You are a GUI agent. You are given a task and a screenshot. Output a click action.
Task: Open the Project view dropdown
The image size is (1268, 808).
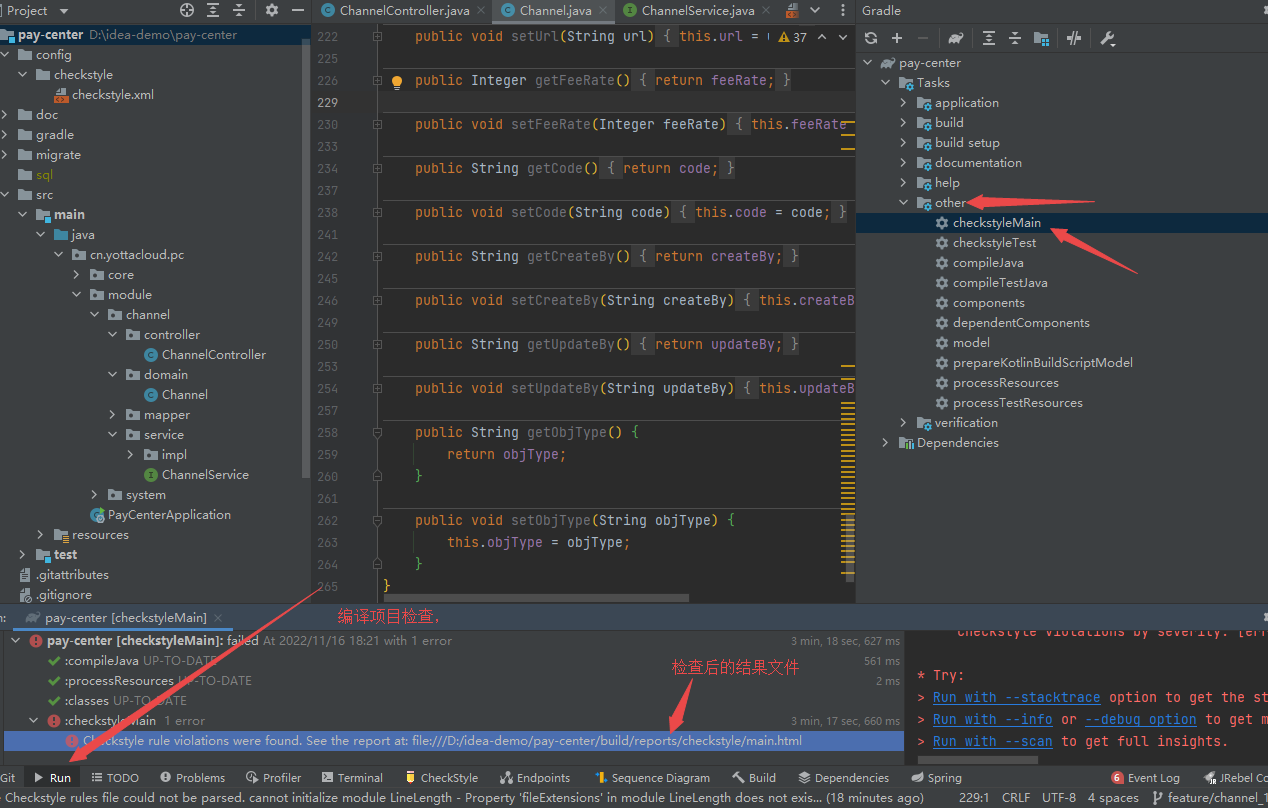(x=64, y=10)
